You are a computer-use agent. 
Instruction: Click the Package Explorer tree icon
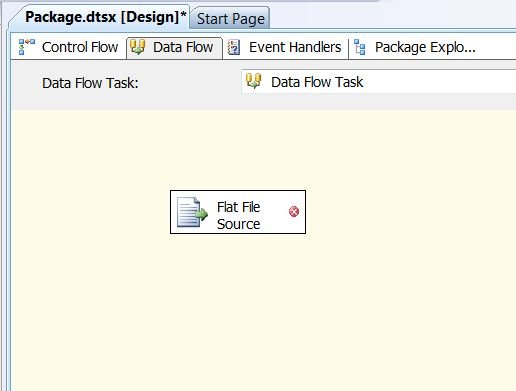(x=360, y=47)
